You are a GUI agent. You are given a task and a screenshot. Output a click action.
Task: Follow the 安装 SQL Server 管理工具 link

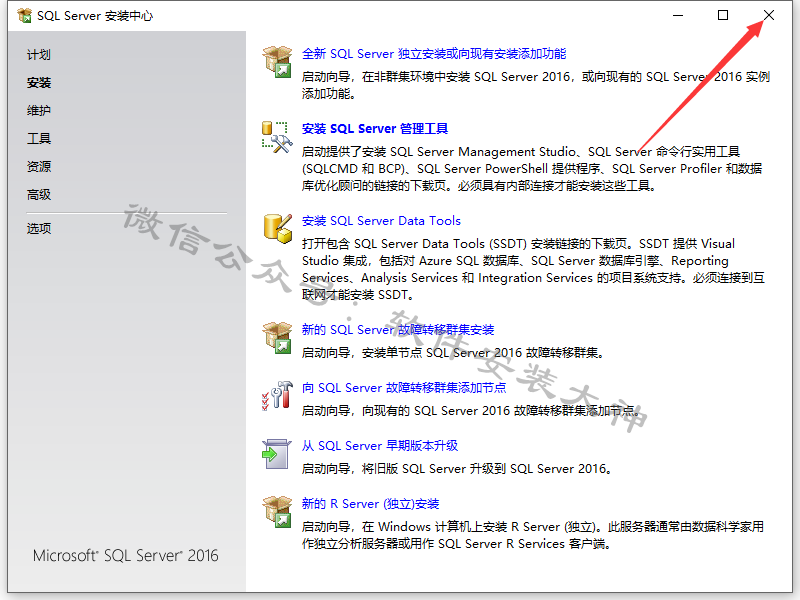coord(374,129)
